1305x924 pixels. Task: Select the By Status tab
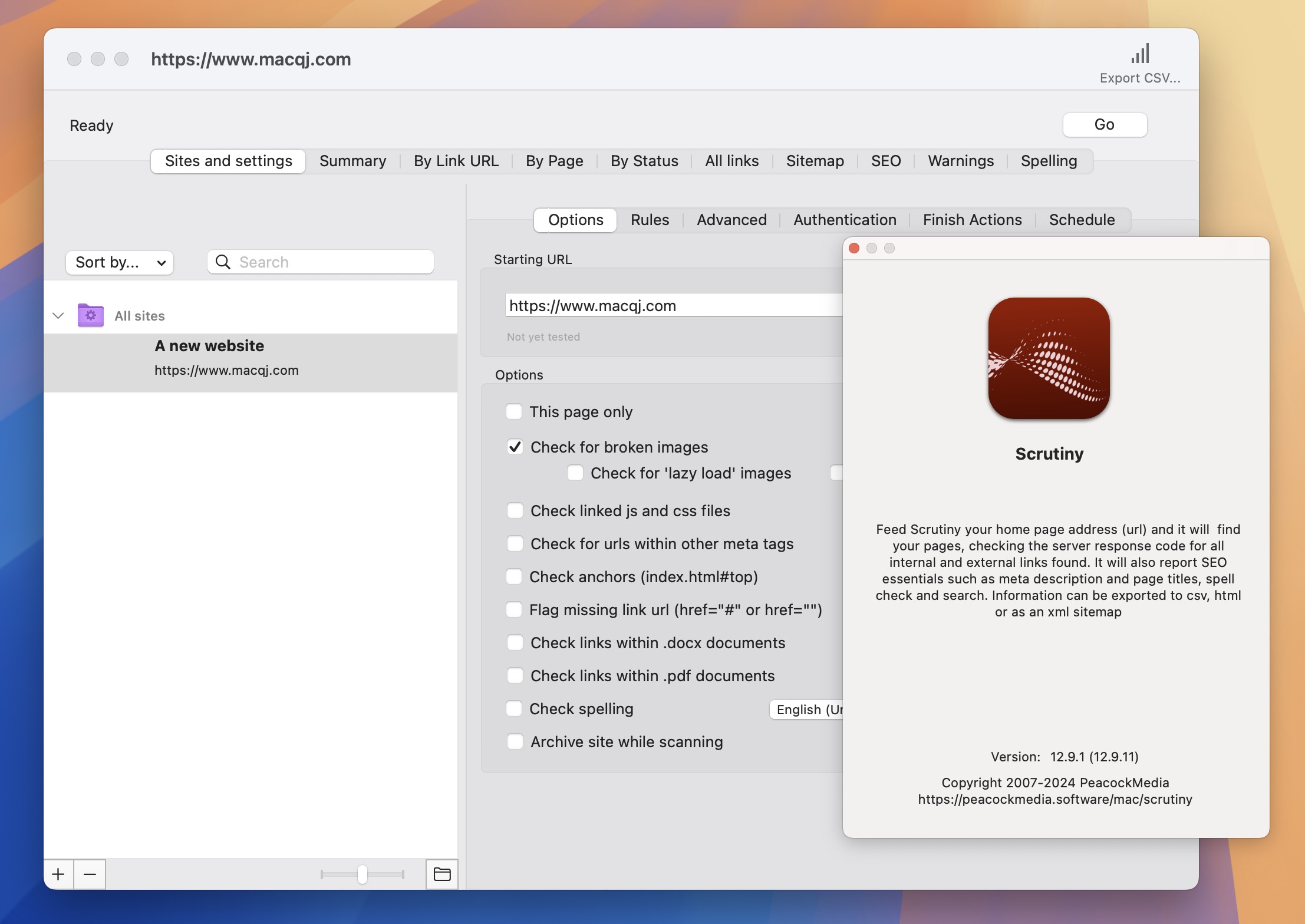click(644, 160)
